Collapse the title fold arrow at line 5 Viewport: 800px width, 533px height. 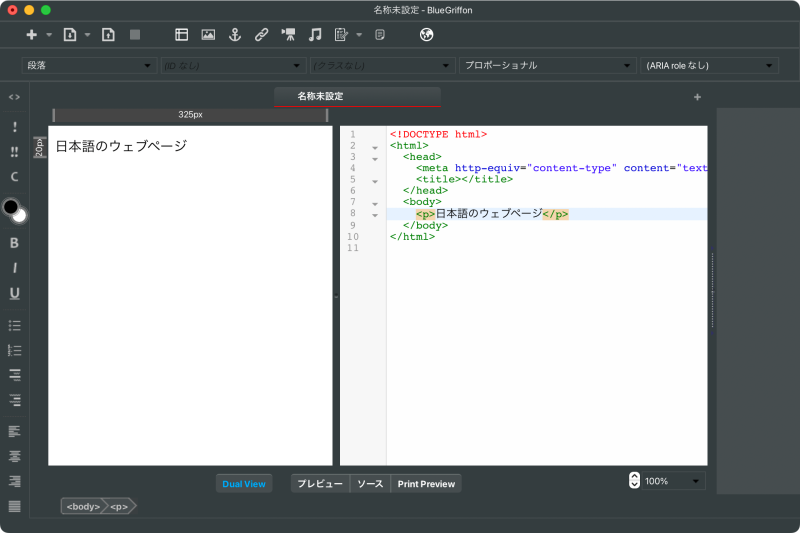click(375, 182)
